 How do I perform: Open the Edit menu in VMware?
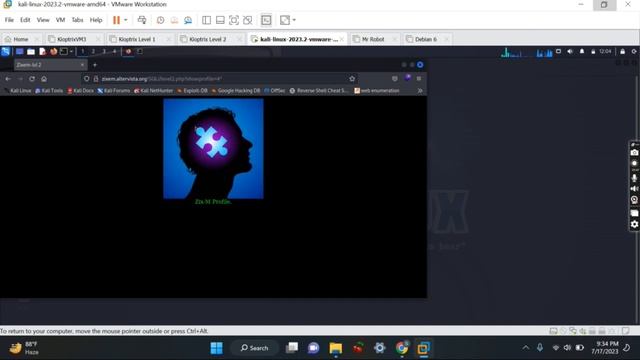click(25, 20)
